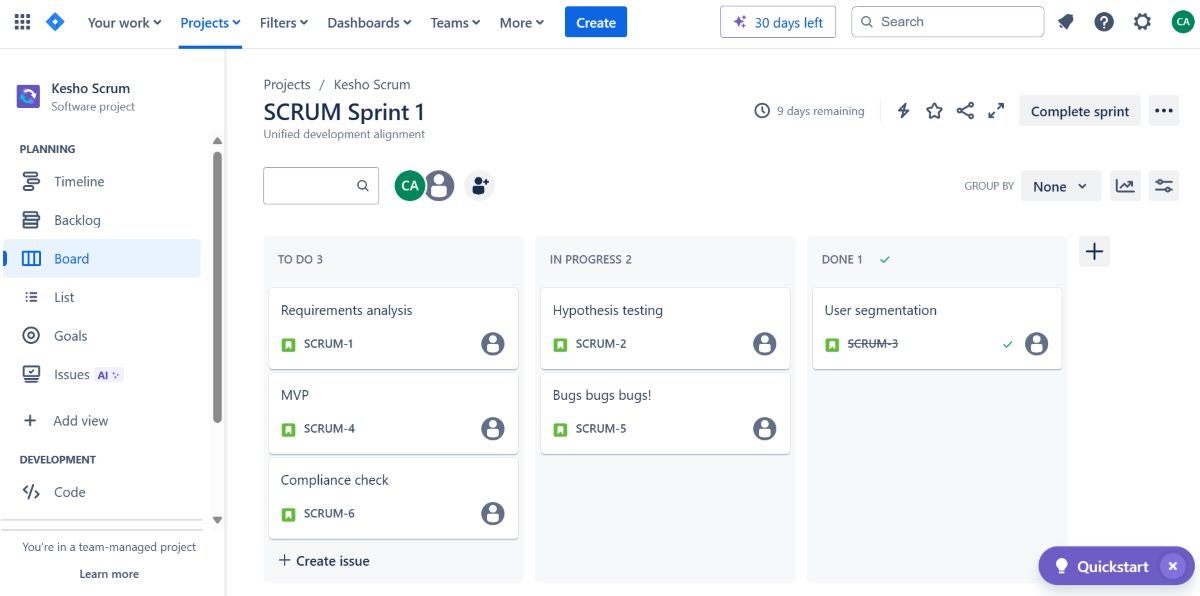Open the three-dots more actions menu
Image resolution: width=1200 pixels, height=596 pixels.
[1163, 111]
